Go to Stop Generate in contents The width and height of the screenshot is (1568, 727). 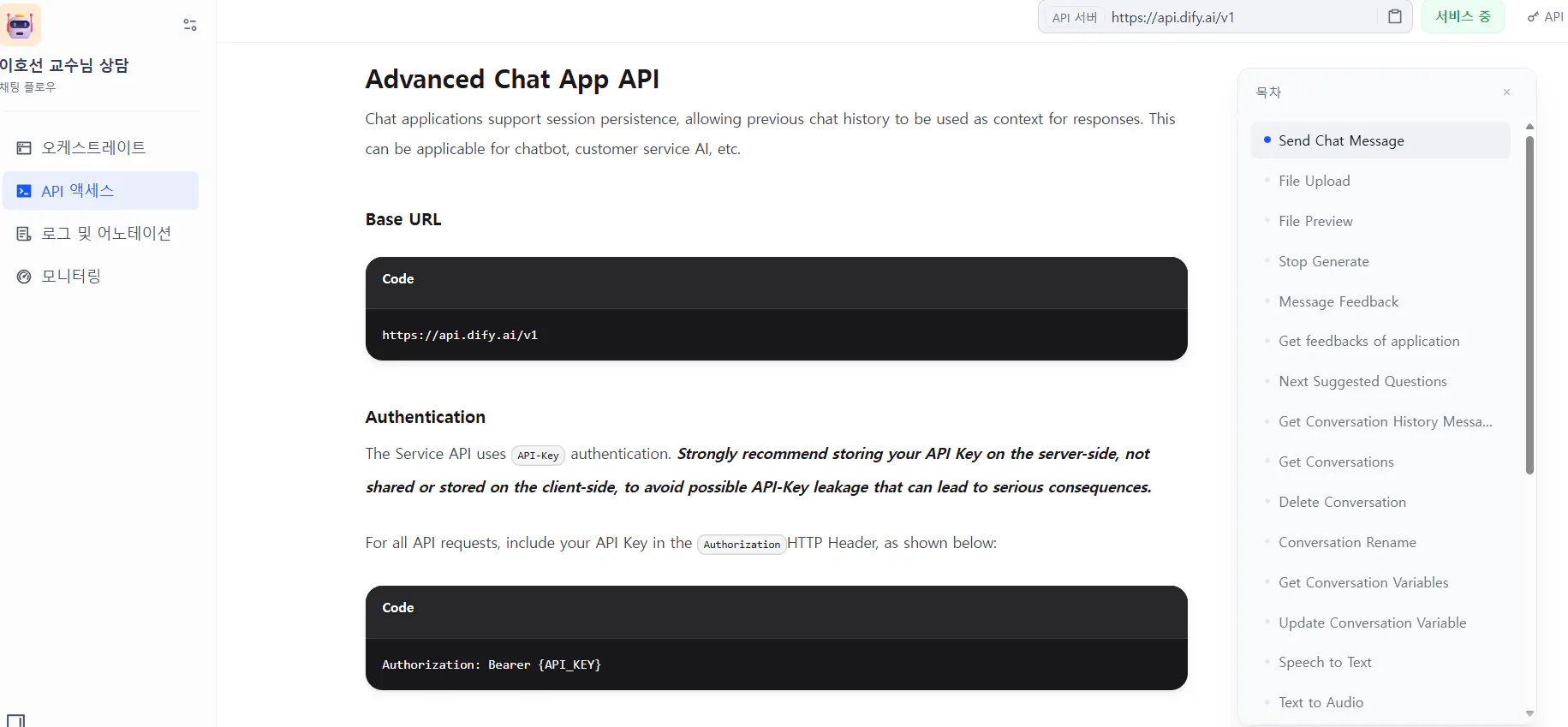pyautogui.click(x=1323, y=261)
